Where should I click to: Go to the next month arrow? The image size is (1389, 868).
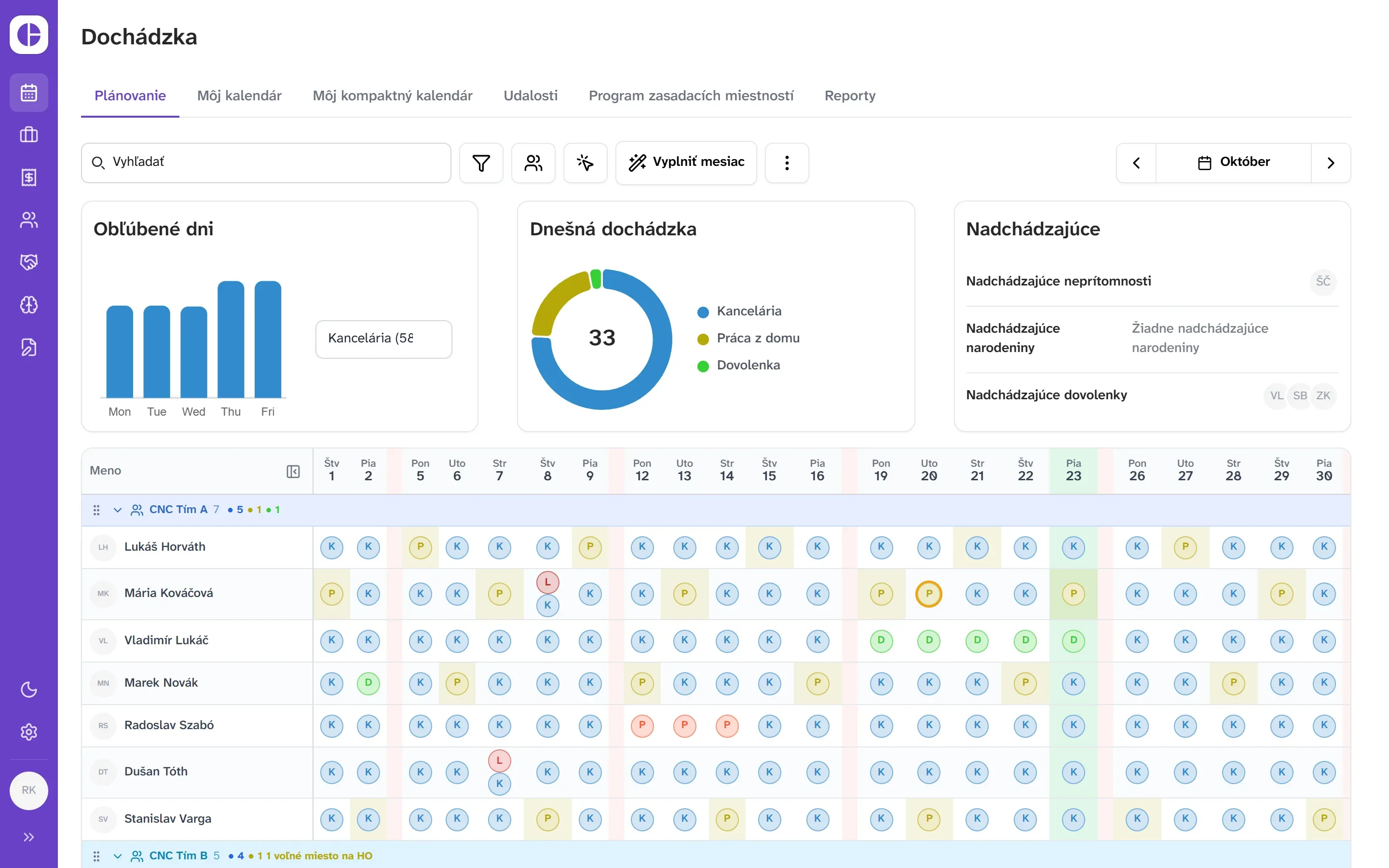(x=1331, y=163)
